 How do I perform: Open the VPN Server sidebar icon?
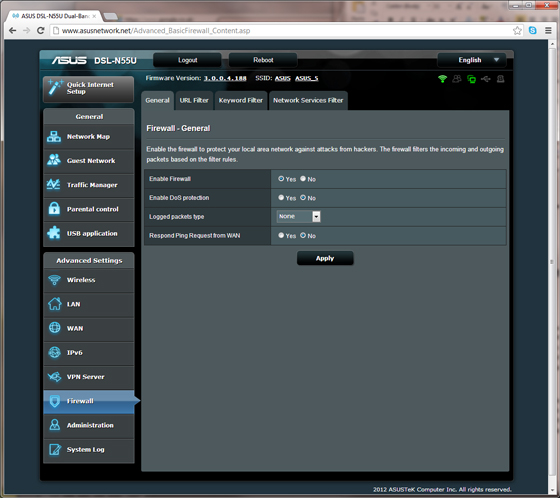tap(54, 377)
